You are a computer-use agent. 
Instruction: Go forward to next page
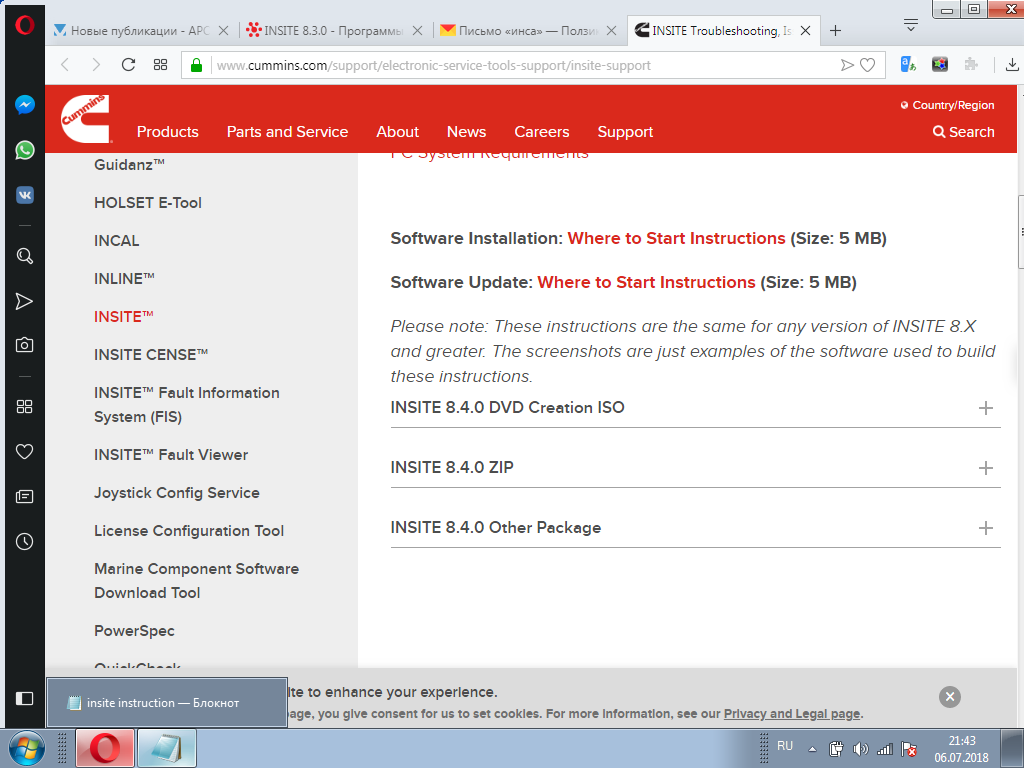pyautogui.click(x=96, y=65)
